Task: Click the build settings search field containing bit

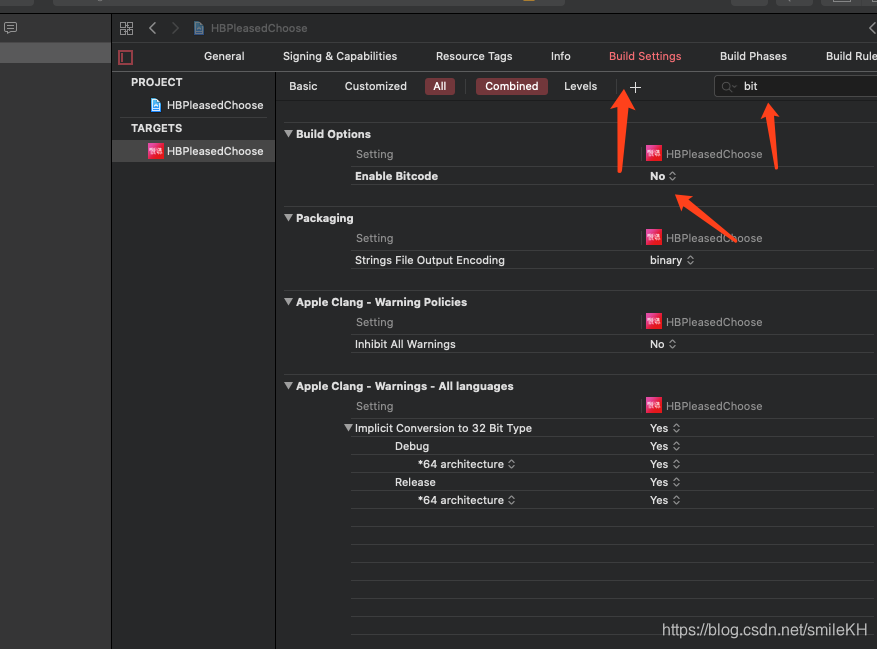Action: [x=796, y=86]
